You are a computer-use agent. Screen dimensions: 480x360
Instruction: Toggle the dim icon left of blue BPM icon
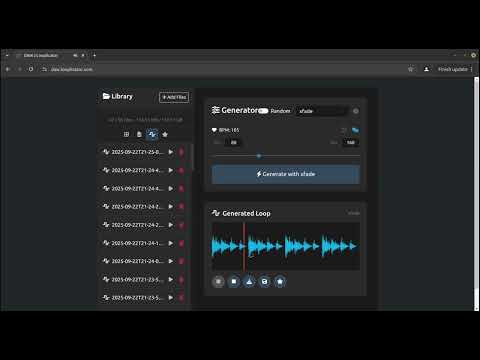pos(343,130)
